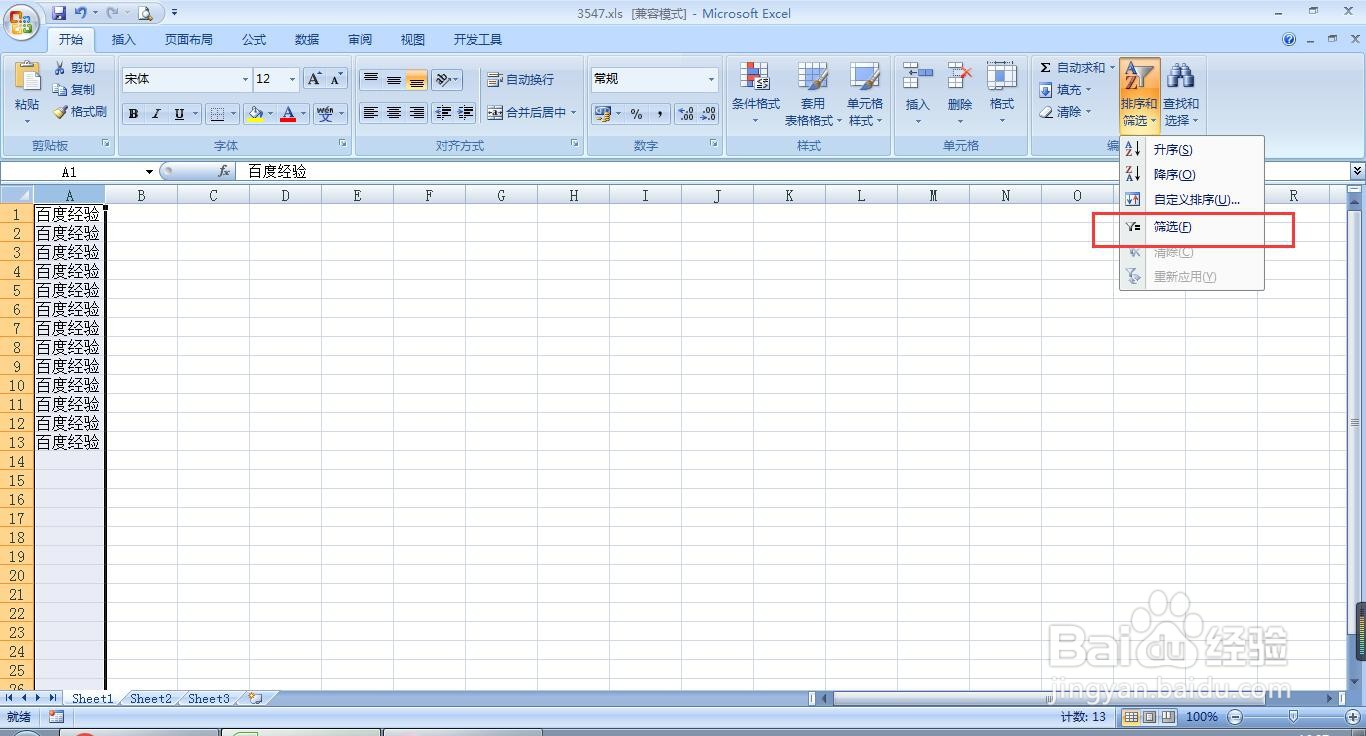Click accounting number format icon
1366x736 pixels.
[x=602, y=114]
